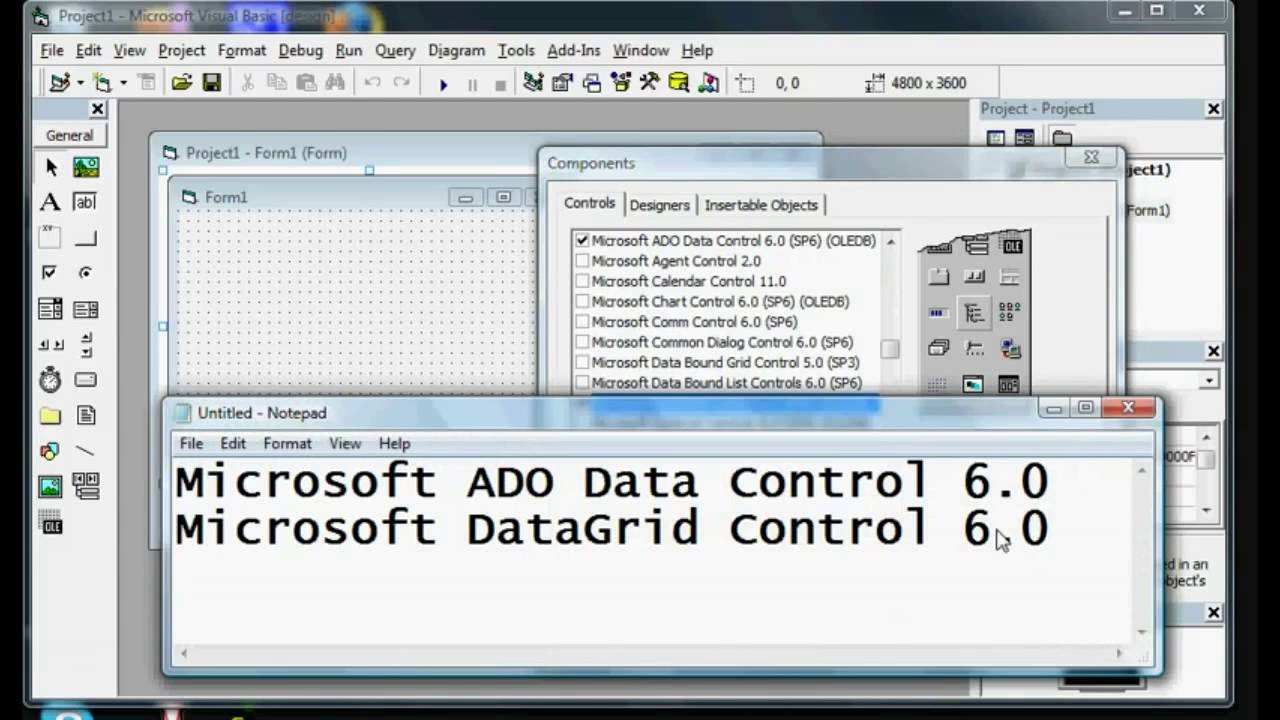Select the FileListBox control in toolbox

coord(86,416)
